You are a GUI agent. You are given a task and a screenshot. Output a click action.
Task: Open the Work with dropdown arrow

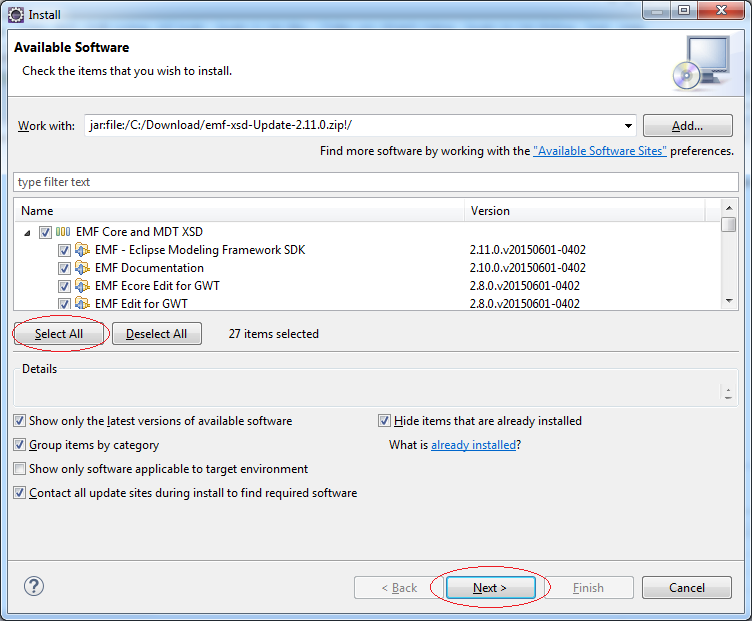pos(628,126)
